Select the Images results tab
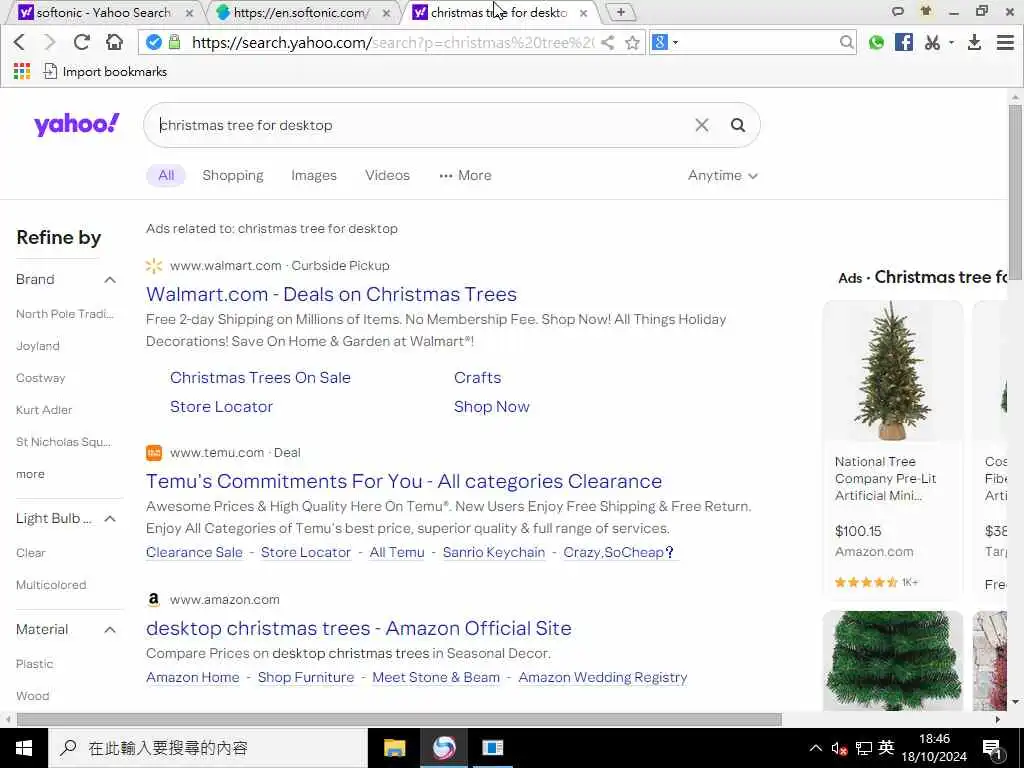 click(x=313, y=175)
